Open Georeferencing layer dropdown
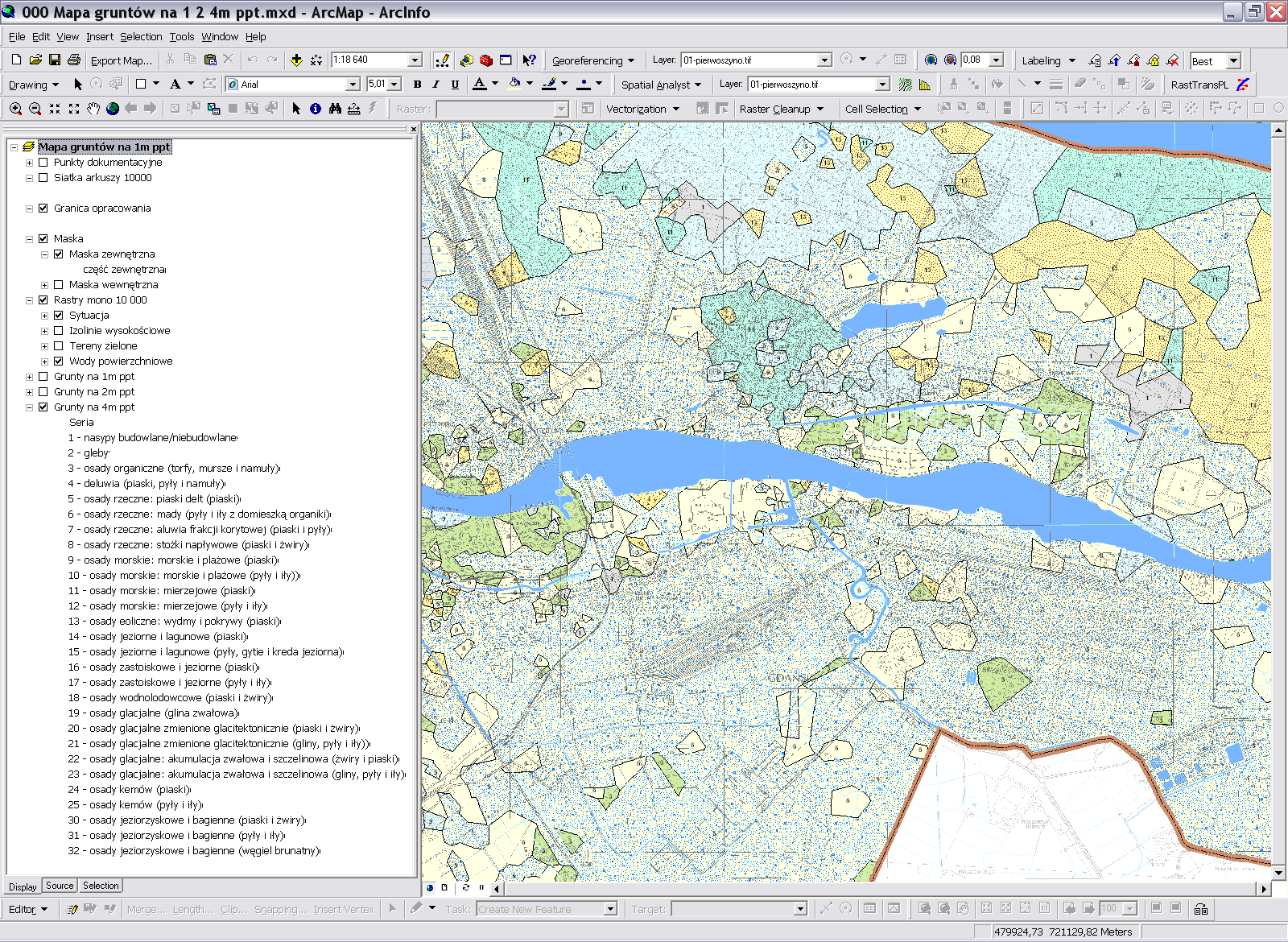1288x942 pixels. [824, 60]
